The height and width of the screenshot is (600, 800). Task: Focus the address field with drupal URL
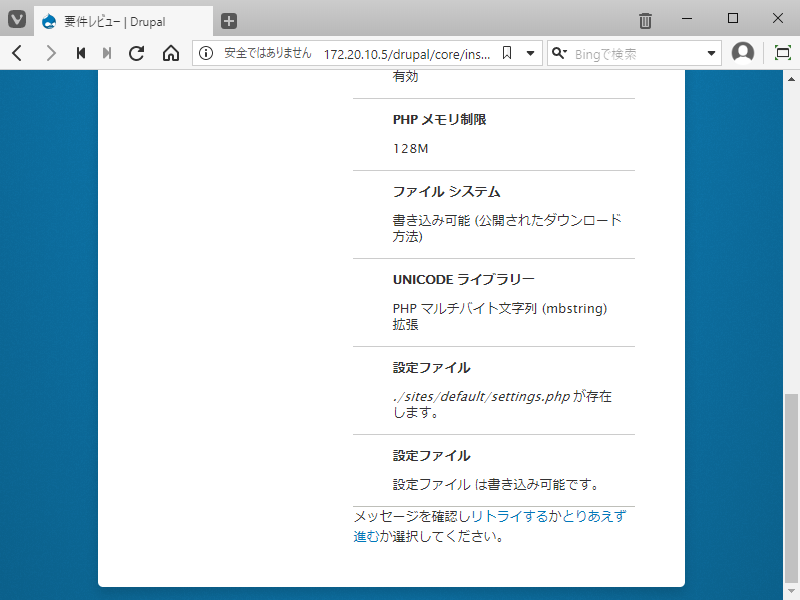click(407, 54)
